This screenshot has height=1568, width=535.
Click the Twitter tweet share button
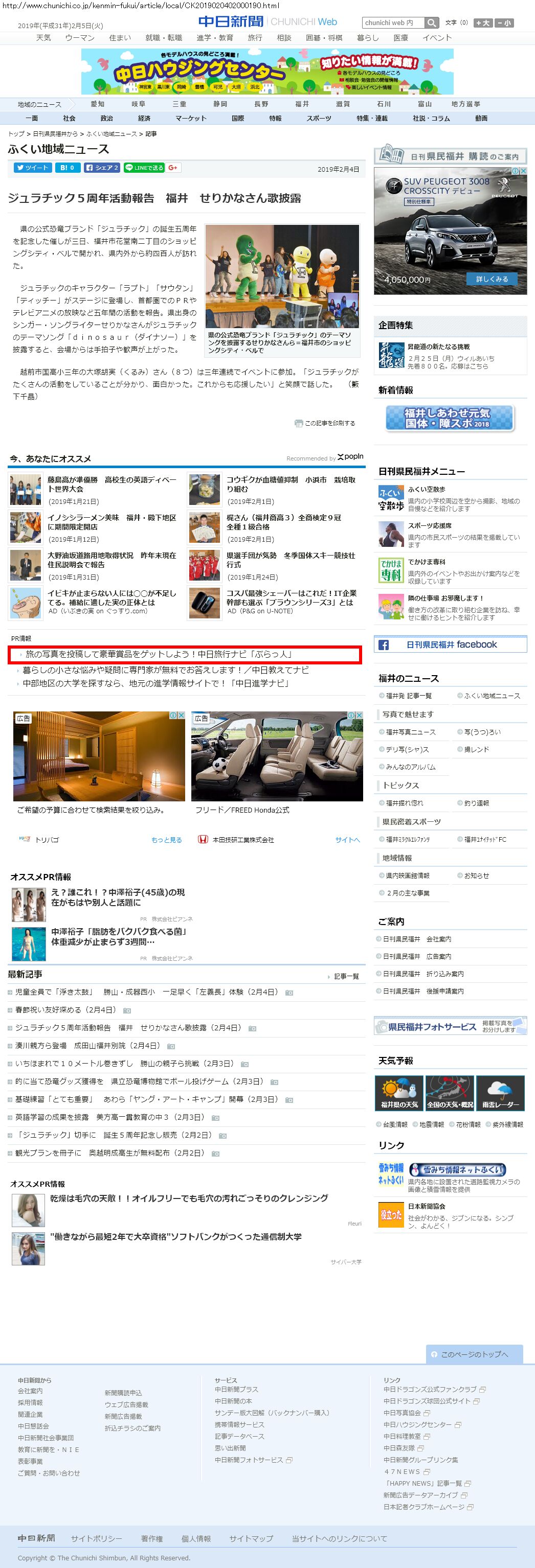coord(32,168)
